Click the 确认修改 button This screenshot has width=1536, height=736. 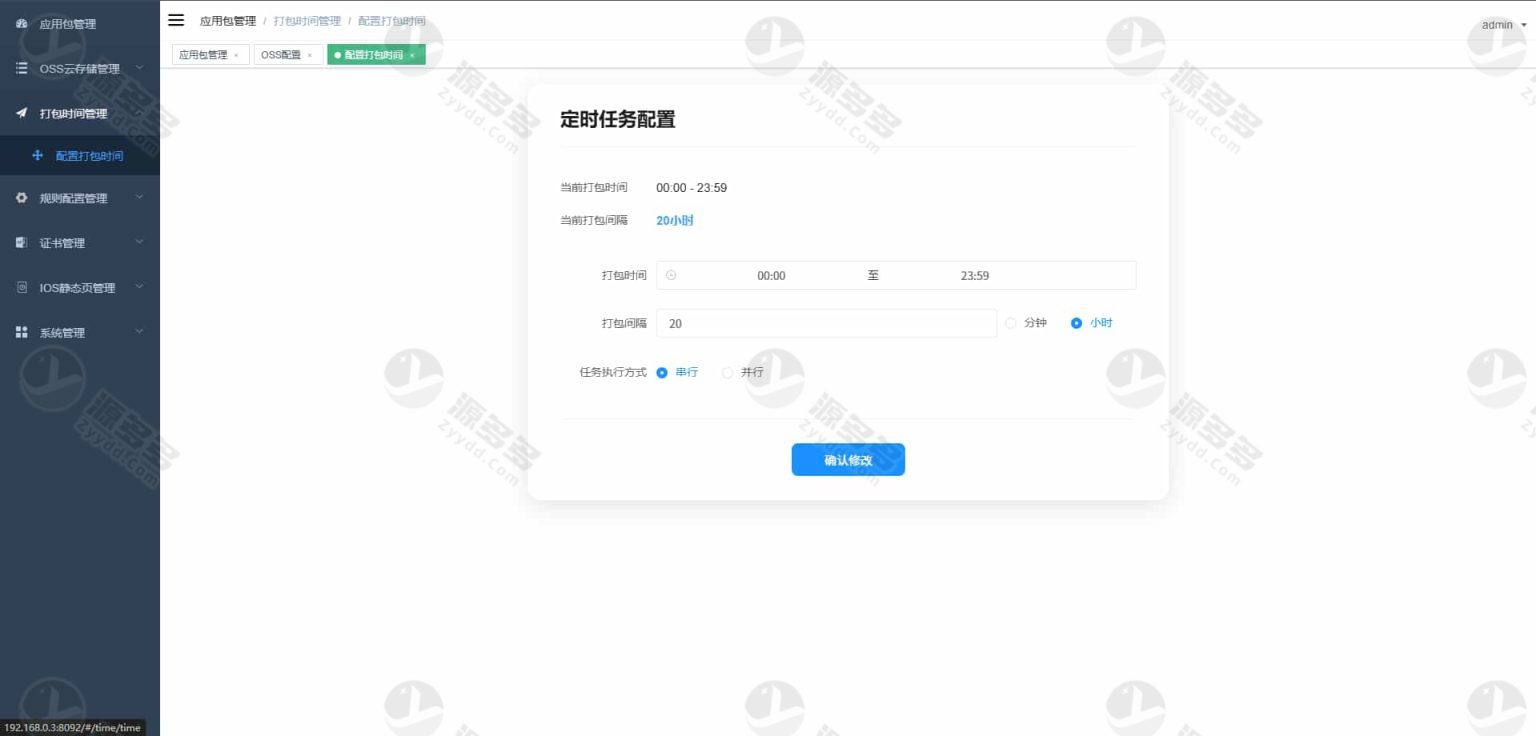click(x=848, y=460)
